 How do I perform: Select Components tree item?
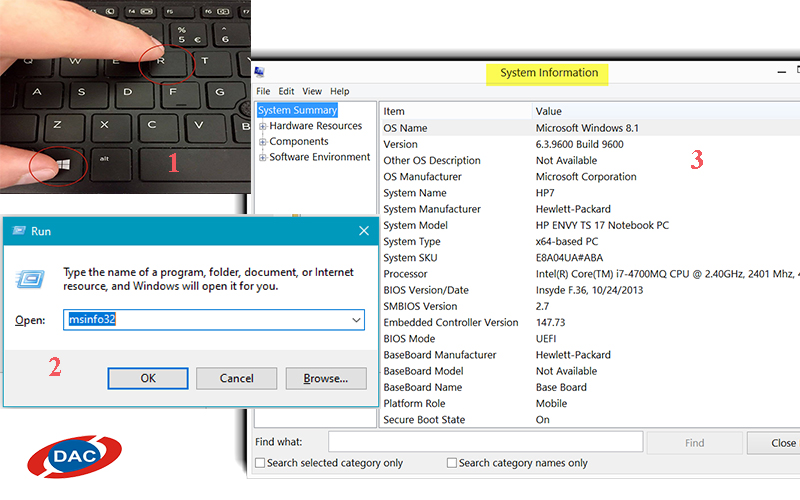coord(299,141)
